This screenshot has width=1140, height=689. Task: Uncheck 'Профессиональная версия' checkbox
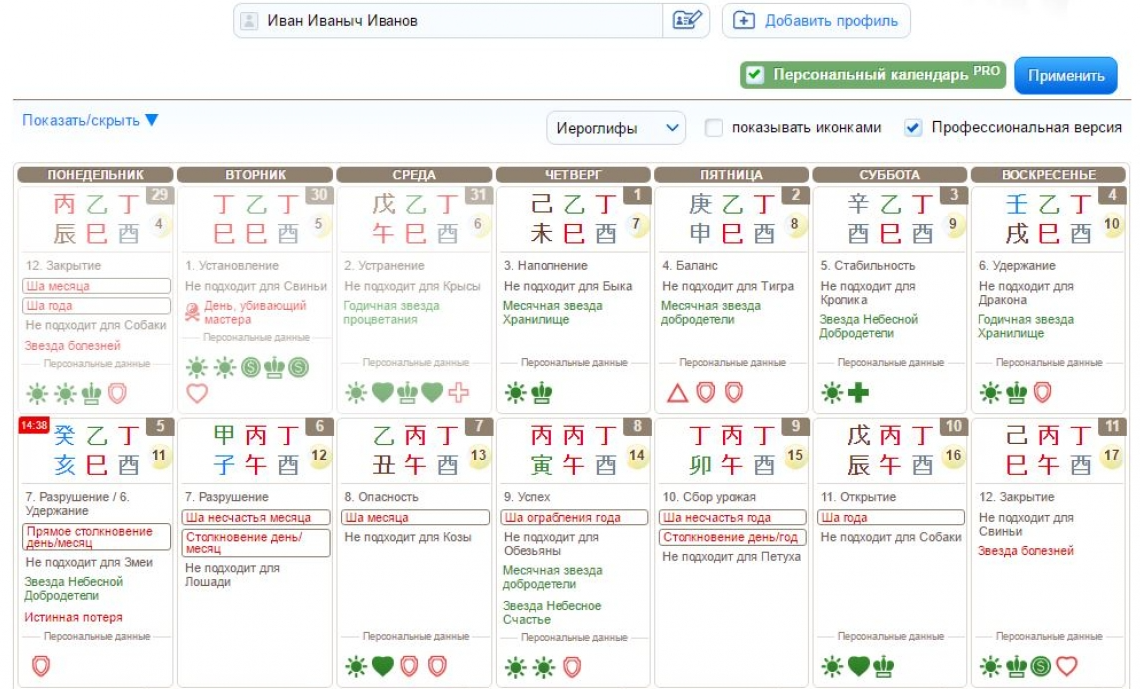912,128
